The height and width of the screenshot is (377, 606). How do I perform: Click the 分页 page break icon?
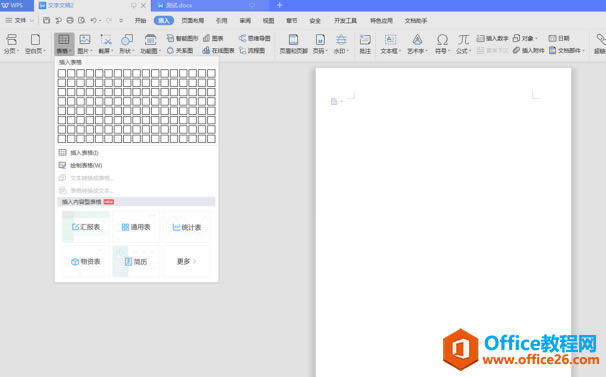click(x=11, y=39)
